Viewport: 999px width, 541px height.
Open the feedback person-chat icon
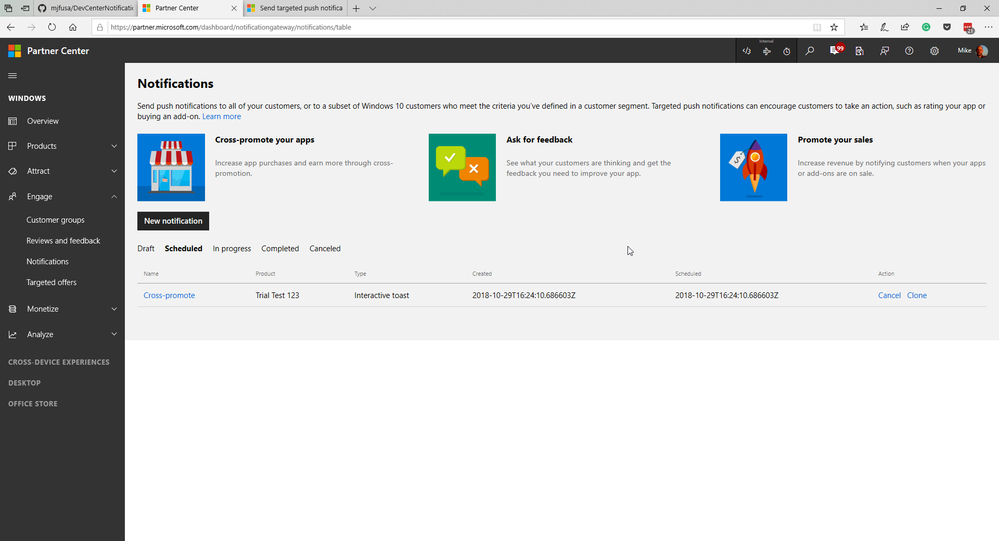tap(884, 51)
